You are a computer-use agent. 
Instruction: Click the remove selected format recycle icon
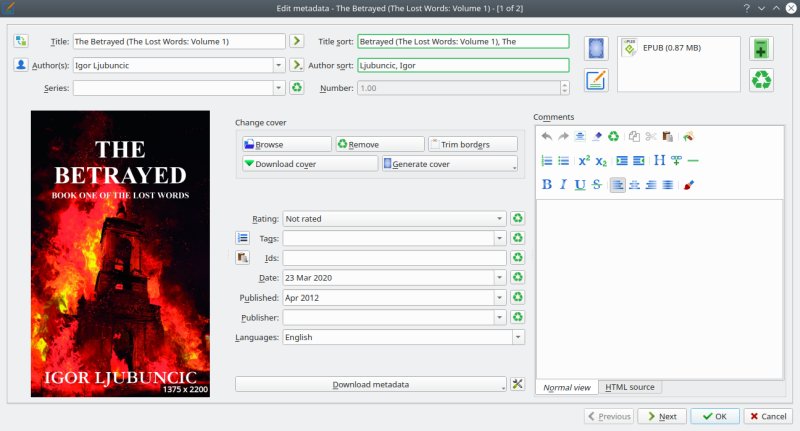click(761, 80)
